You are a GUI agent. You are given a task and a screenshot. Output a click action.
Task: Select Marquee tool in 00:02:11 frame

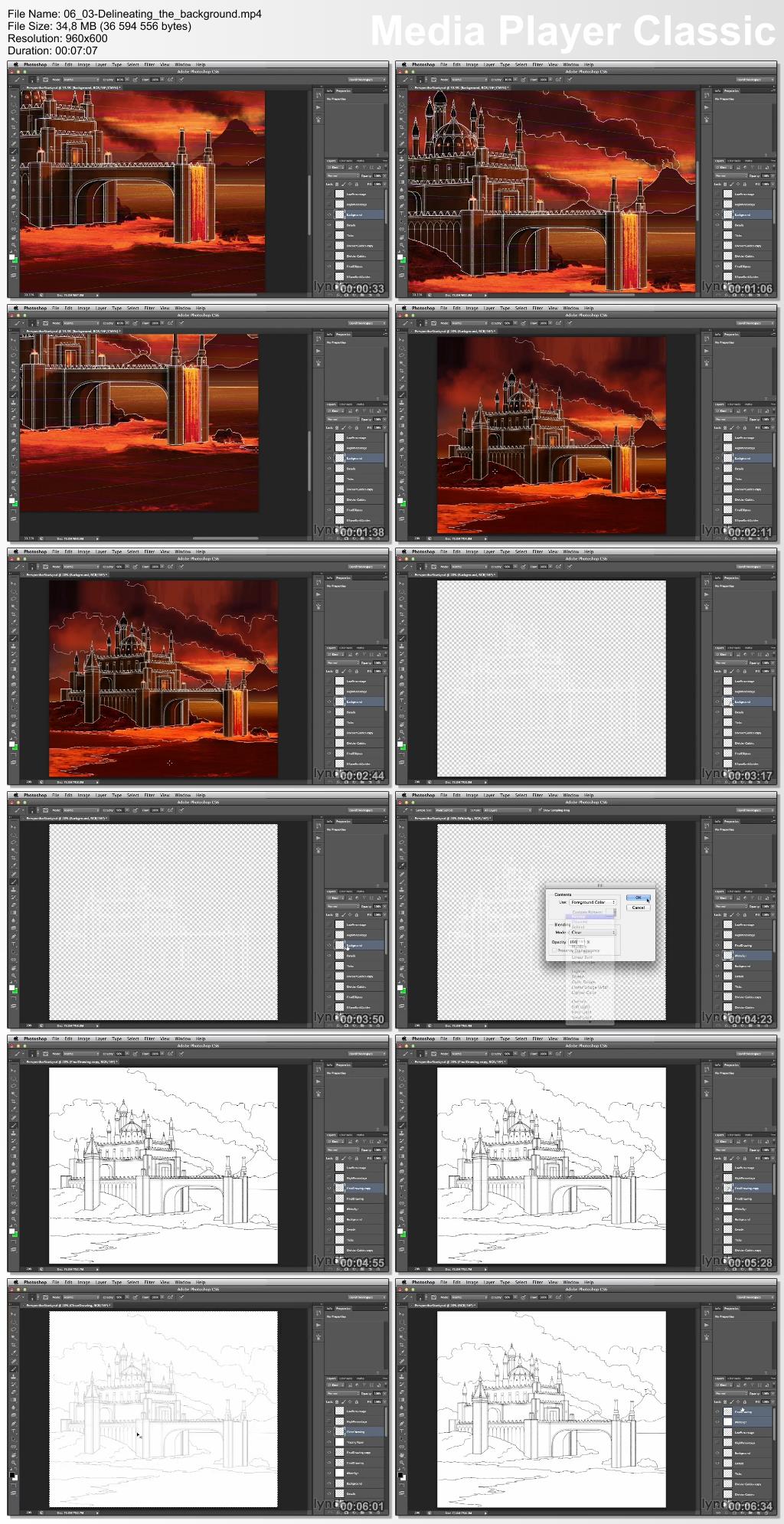coord(401,348)
